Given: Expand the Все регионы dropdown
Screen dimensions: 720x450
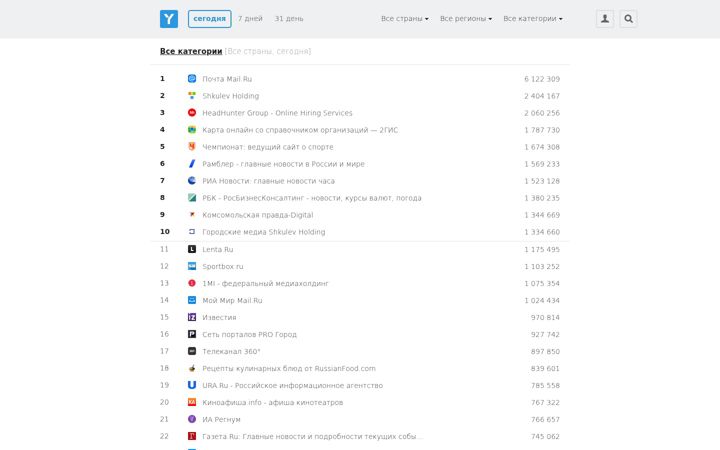Looking at the screenshot, I should pyautogui.click(x=466, y=19).
